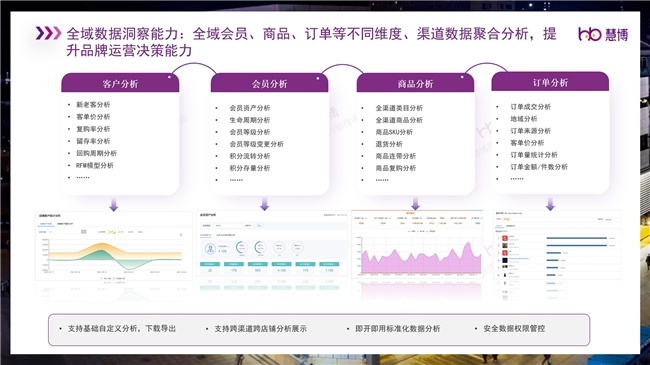This screenshot has height=365, width=650.
Task: Click the 订单来源分析 list item
Action: (530, 131)
